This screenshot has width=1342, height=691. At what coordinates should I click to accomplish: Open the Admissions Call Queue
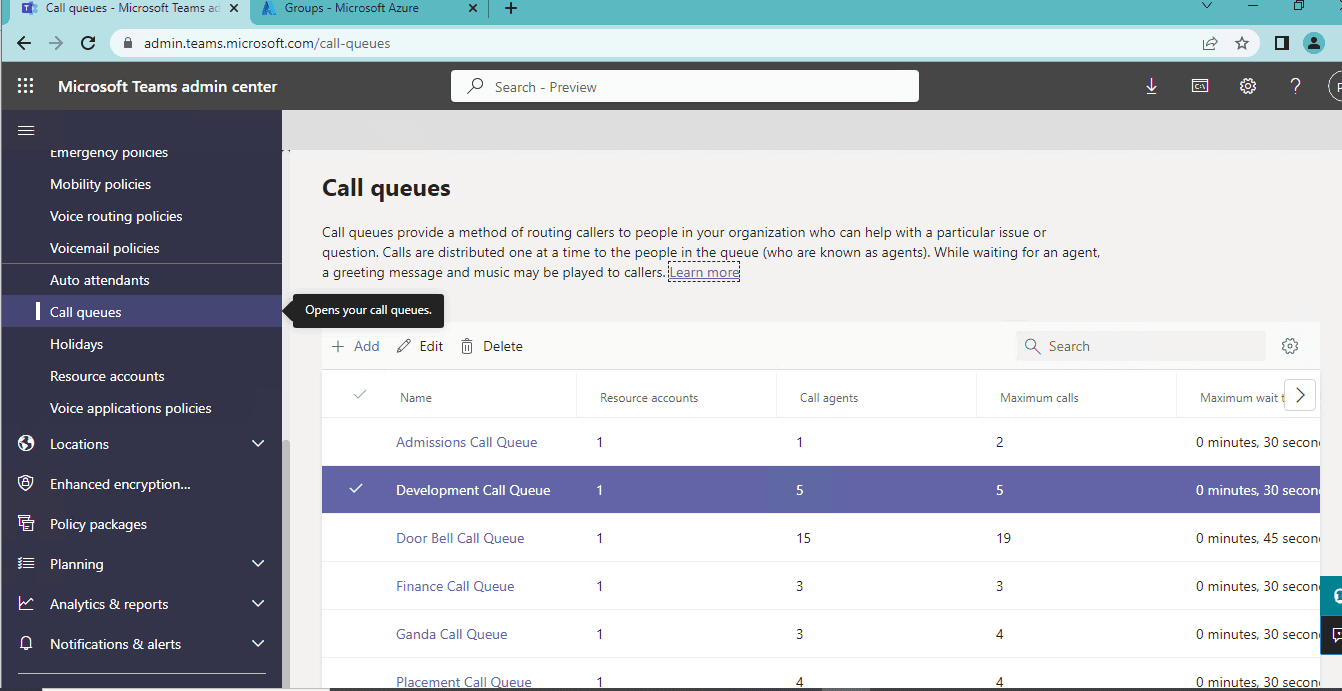point(466,441)
